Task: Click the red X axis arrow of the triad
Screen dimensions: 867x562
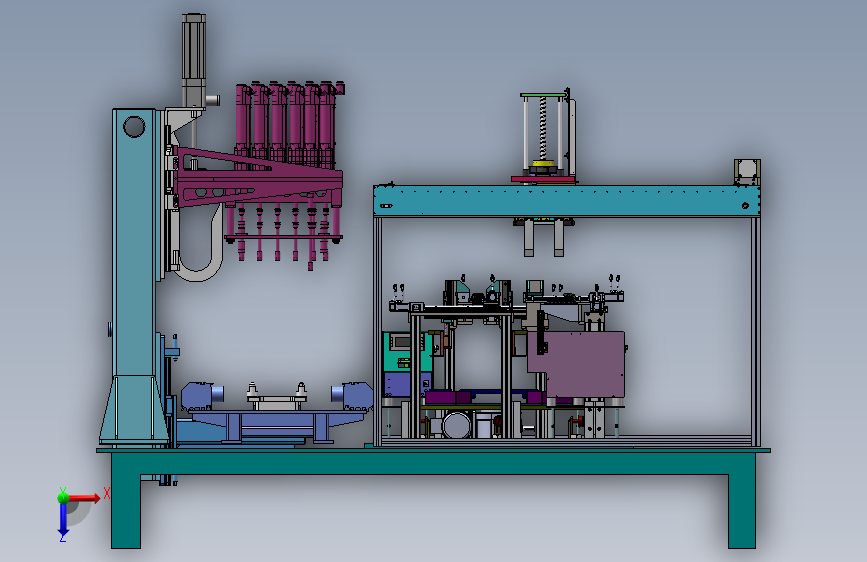Action: (x=84, y=498)
